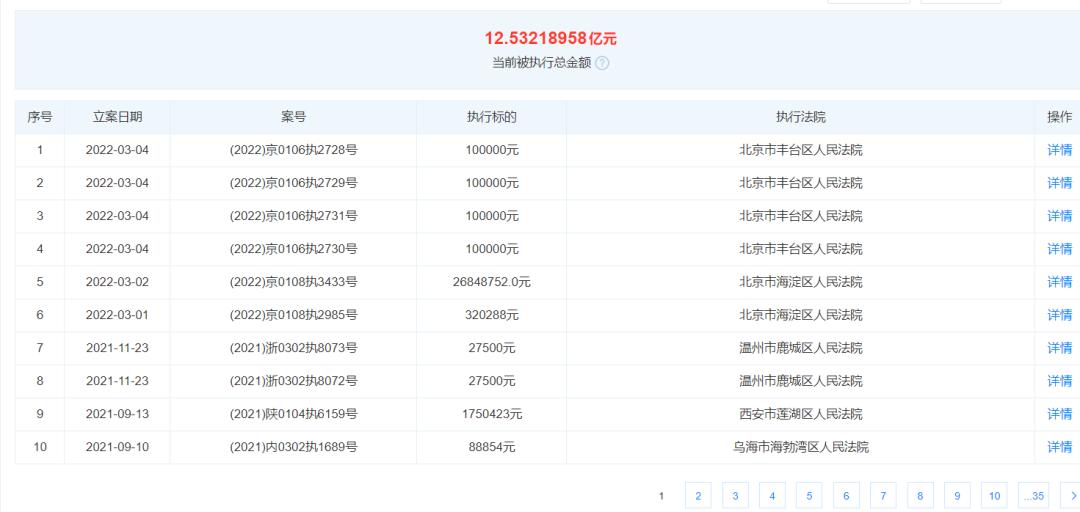Jump to page 3
The height and width of the screenshot is (512, 1080).
[735, 495]
